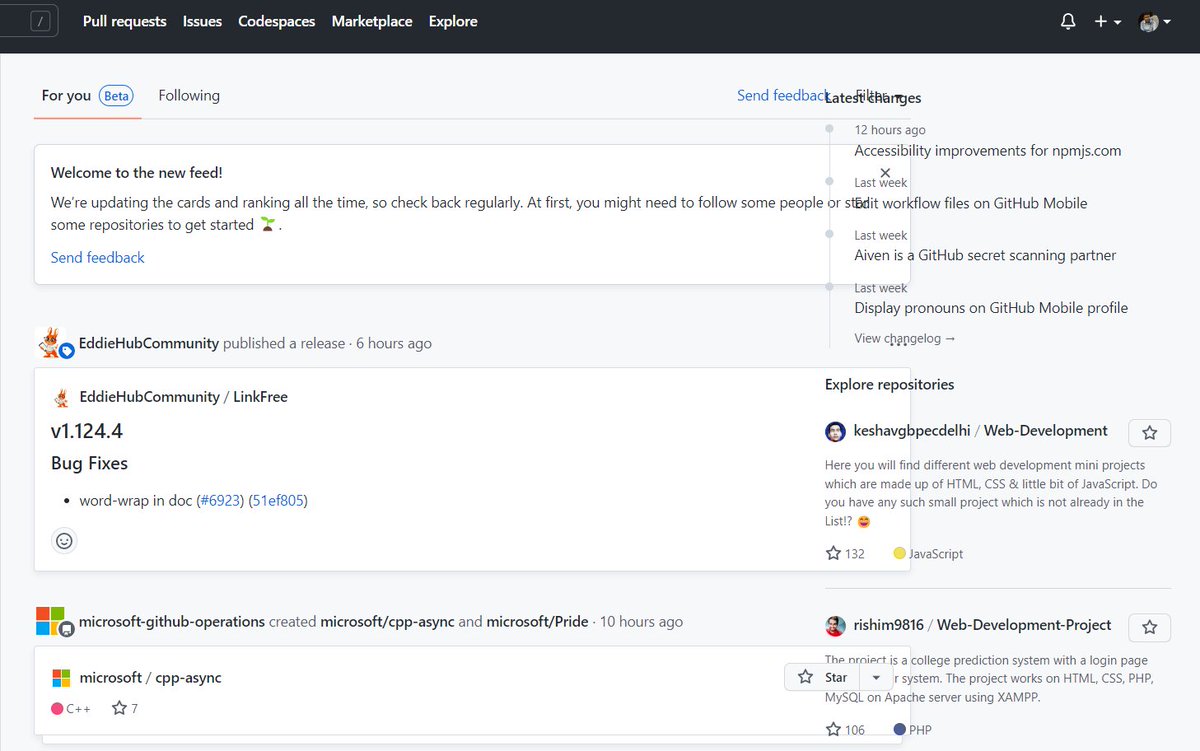
Task: Open Marketplace in top navigation
Action: pyautogui.click(x=372, y=21)
